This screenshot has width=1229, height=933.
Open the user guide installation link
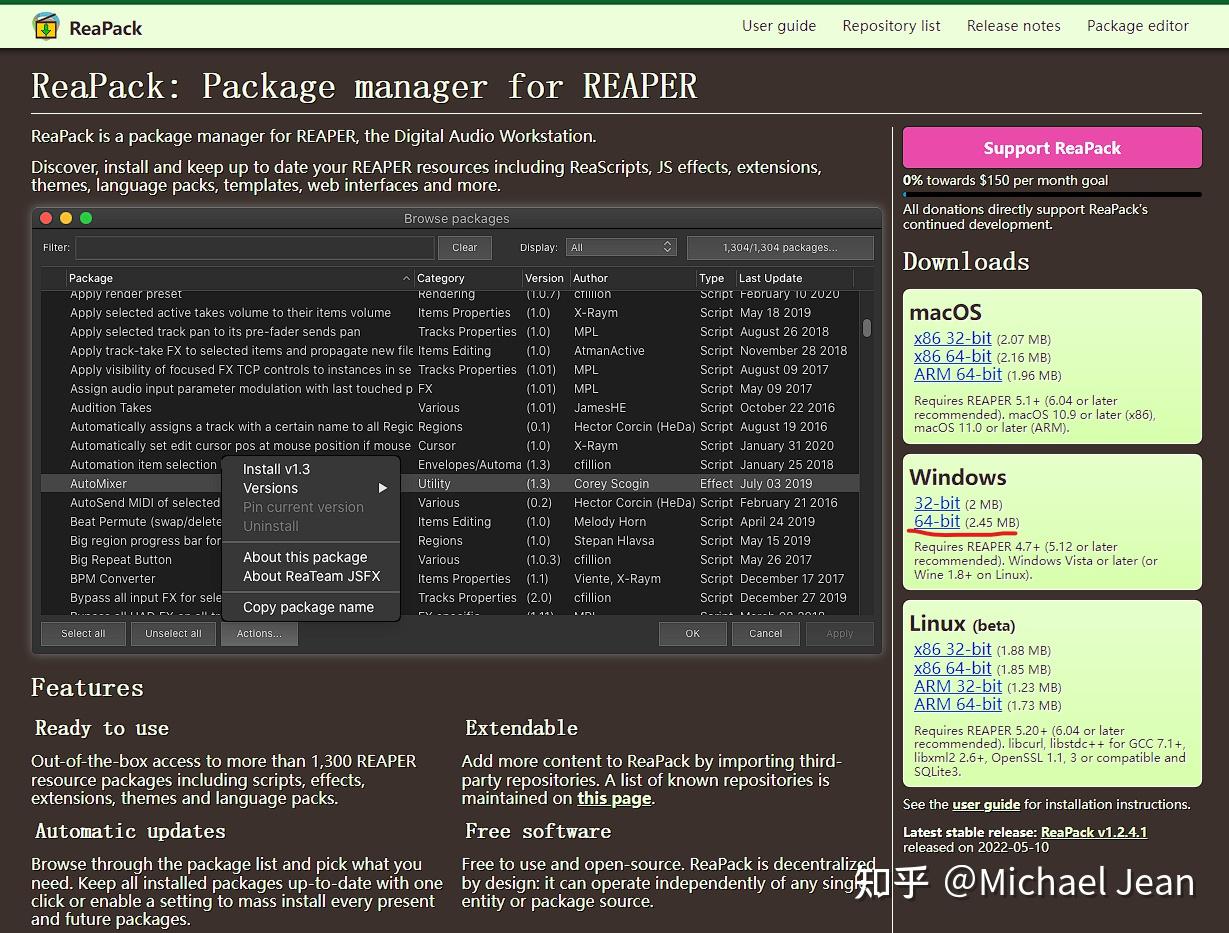pos(986,804)
